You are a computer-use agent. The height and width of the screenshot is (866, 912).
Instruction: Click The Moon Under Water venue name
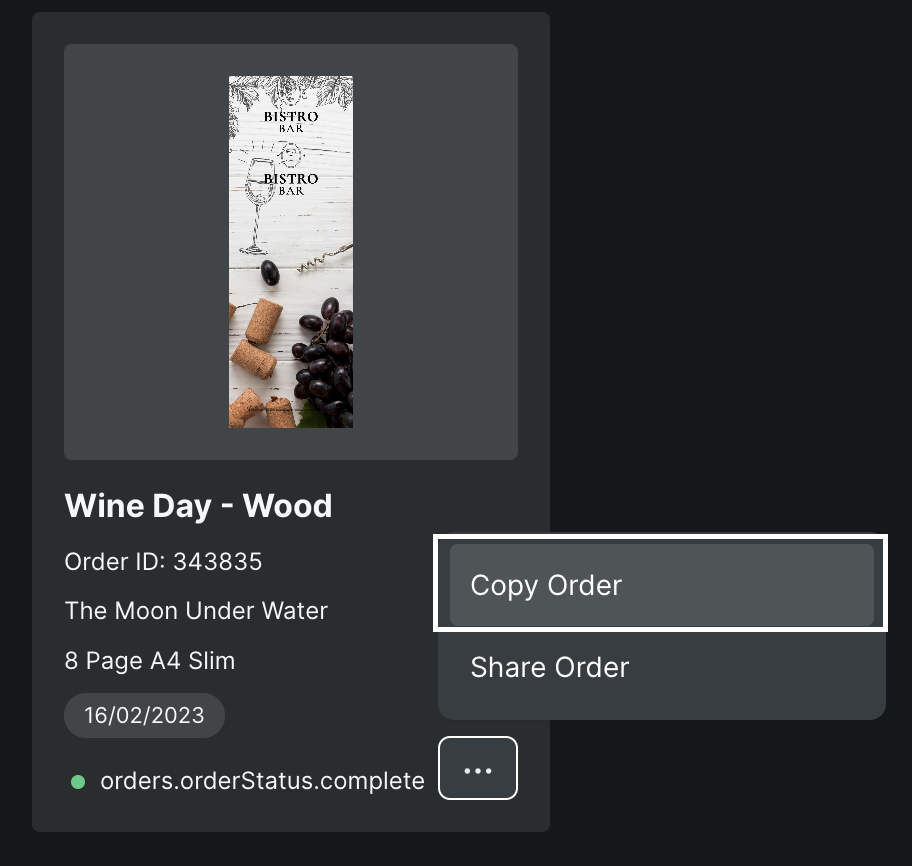196,610
